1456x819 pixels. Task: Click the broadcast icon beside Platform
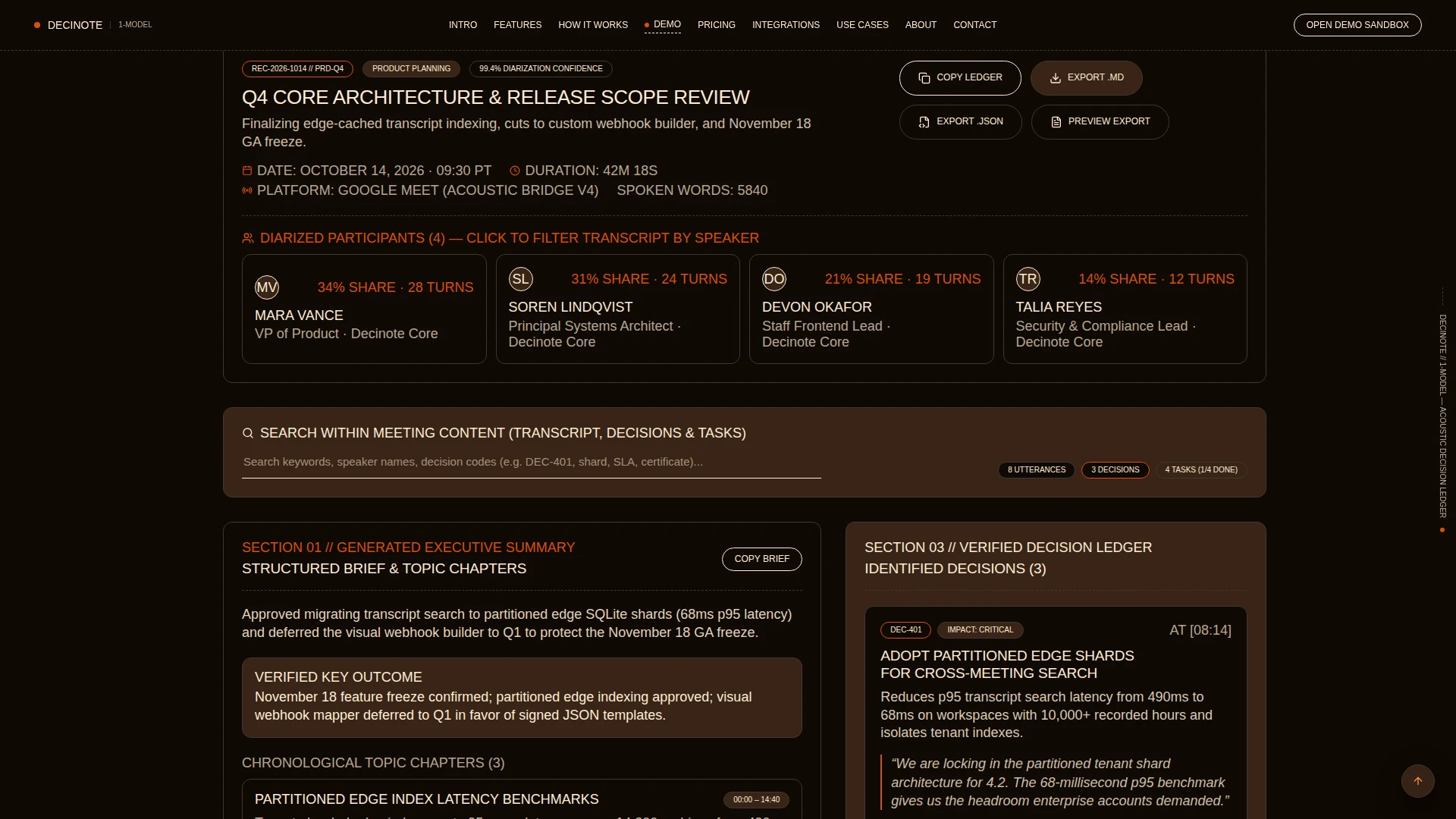coord(247,190)
